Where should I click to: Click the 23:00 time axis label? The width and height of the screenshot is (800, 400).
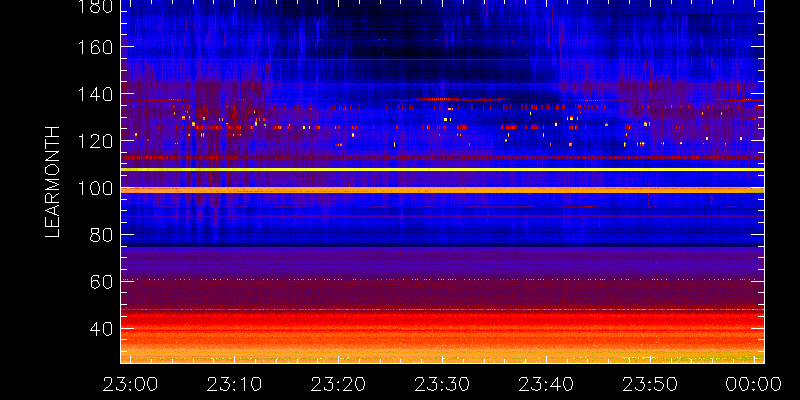click(130, 384)
